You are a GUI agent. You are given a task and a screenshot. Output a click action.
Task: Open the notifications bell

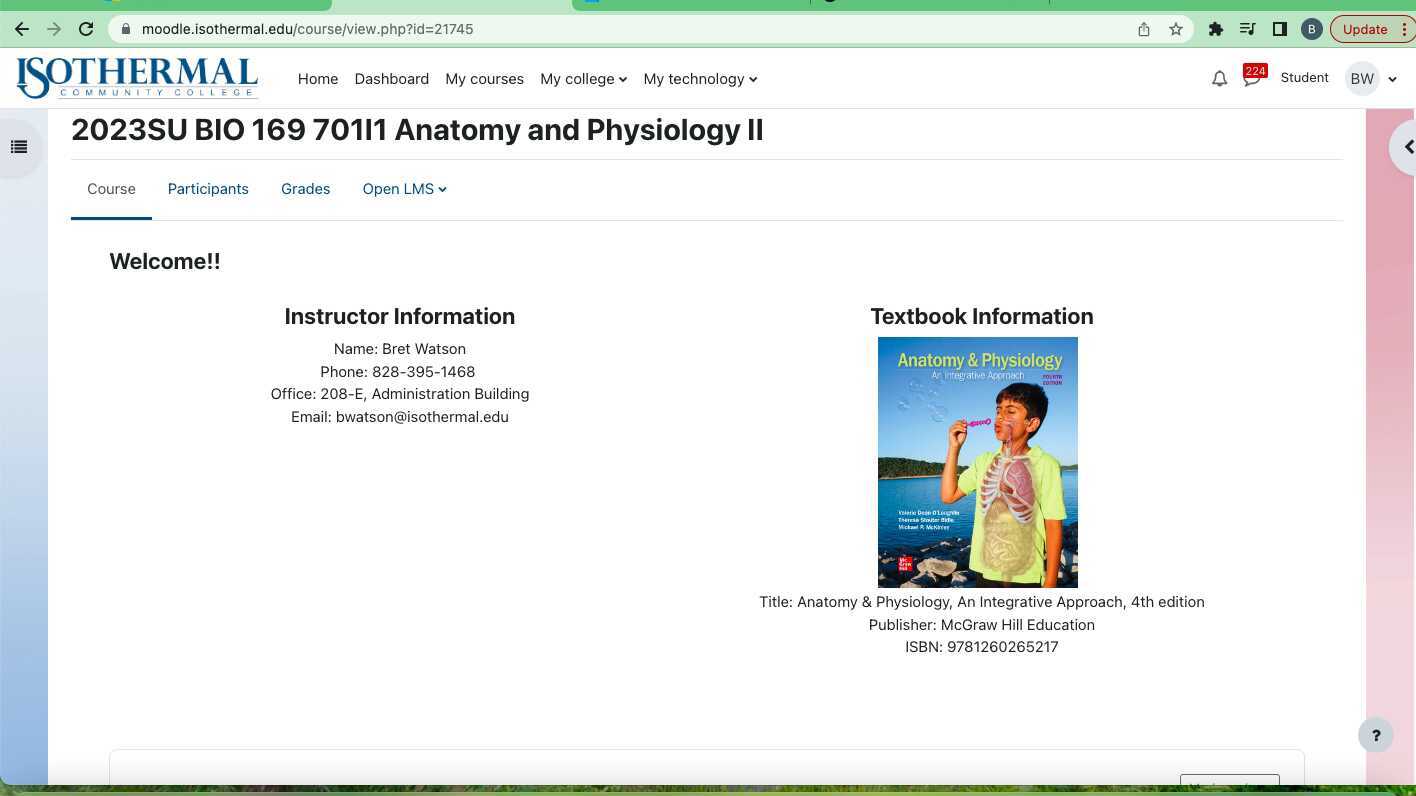coord(1219,78)
